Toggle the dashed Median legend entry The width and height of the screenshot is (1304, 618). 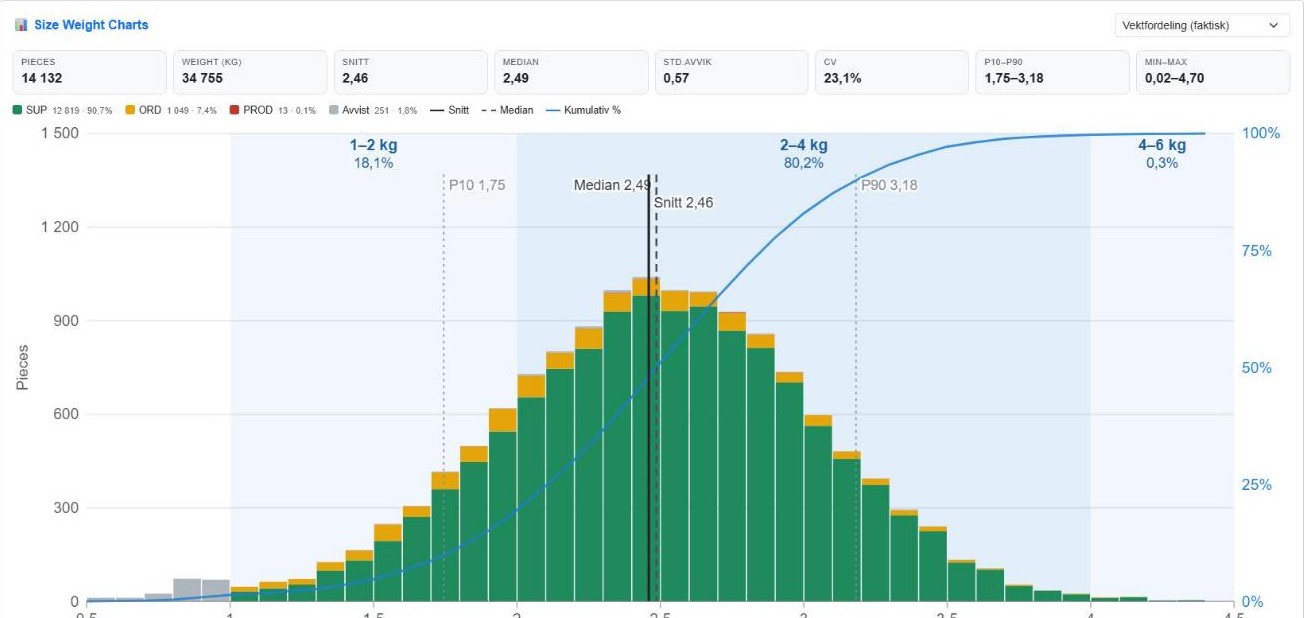coord(508,110)
